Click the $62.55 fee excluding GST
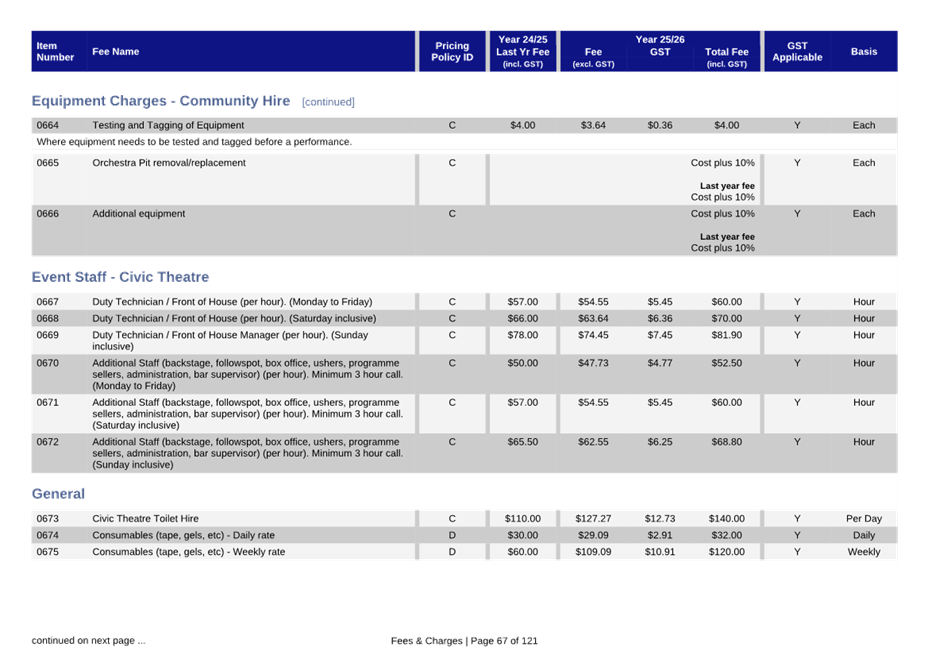 coord(593,442)
